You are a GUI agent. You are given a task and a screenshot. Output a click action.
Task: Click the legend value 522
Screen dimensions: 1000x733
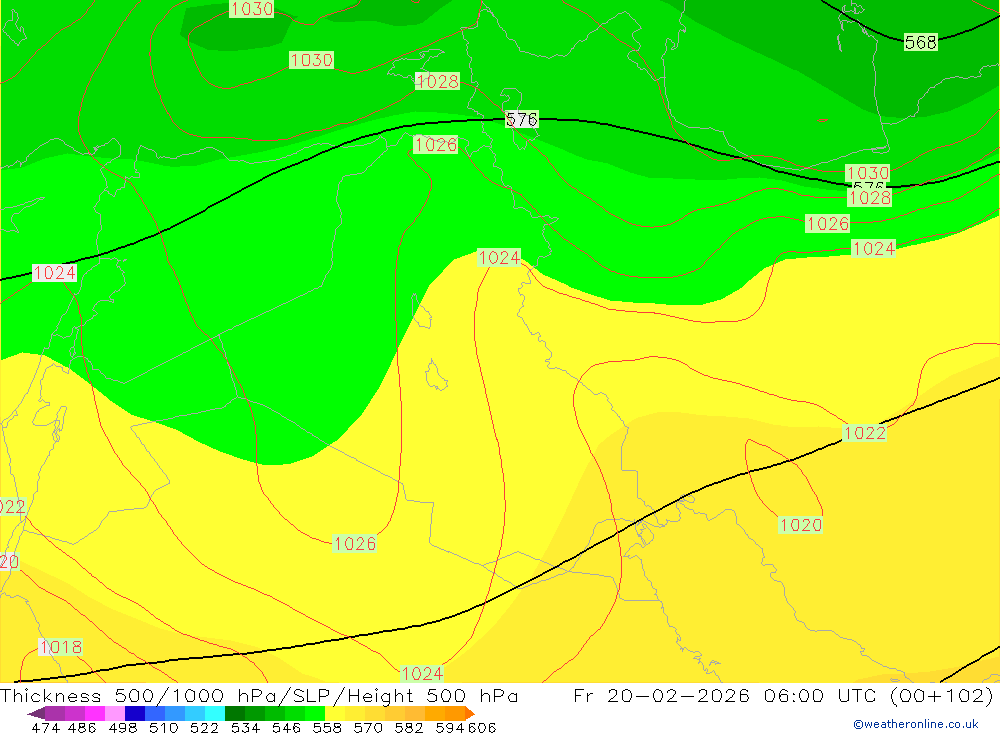coord(205,728)
